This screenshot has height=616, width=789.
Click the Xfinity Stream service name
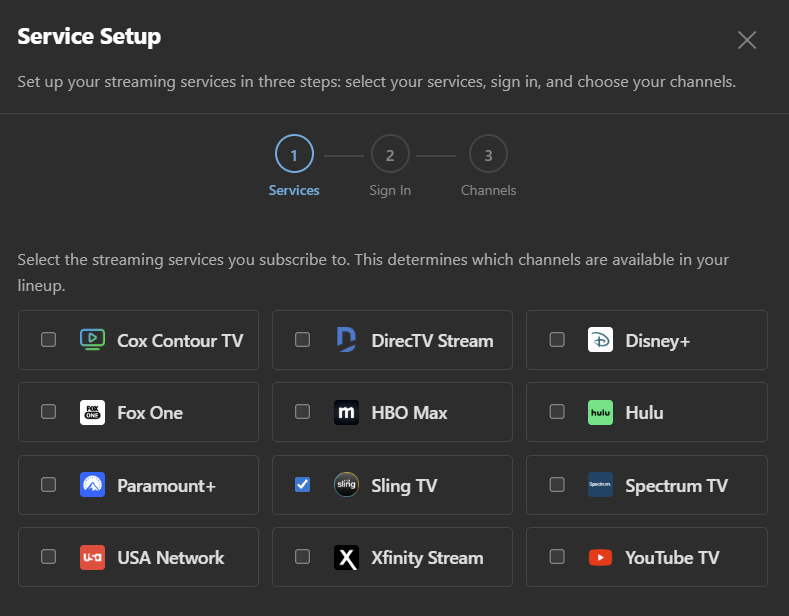click(x=427, y=558)
